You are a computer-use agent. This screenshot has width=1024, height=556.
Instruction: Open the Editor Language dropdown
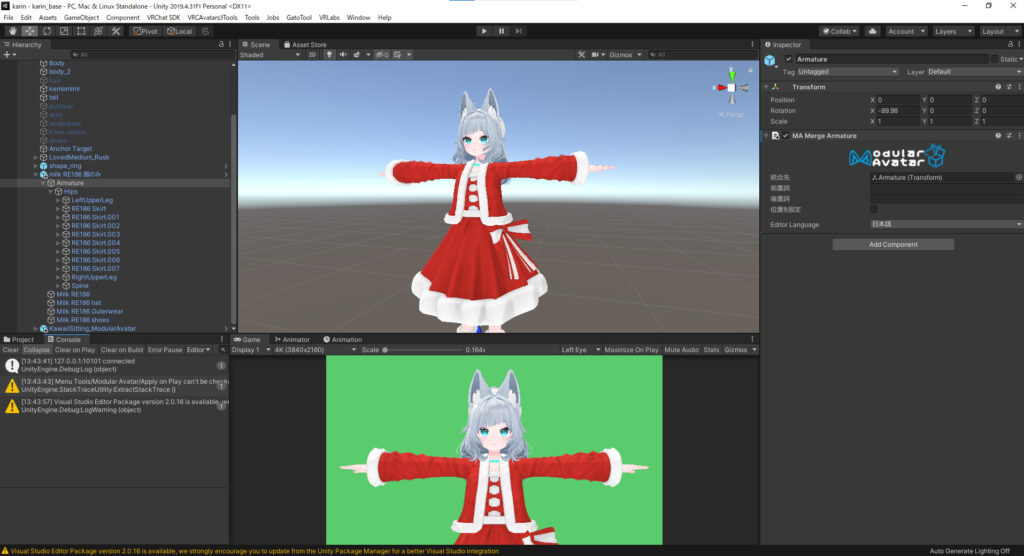pos(947,224)
